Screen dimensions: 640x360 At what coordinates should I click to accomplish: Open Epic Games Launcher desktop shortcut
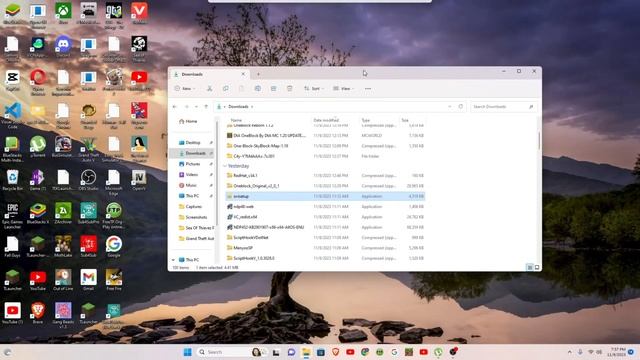pos(13,216)
